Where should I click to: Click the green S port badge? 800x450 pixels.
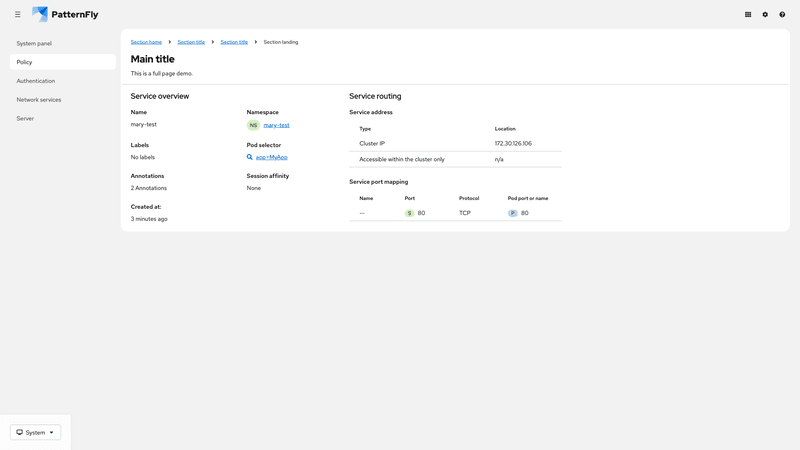pos(409,213)
